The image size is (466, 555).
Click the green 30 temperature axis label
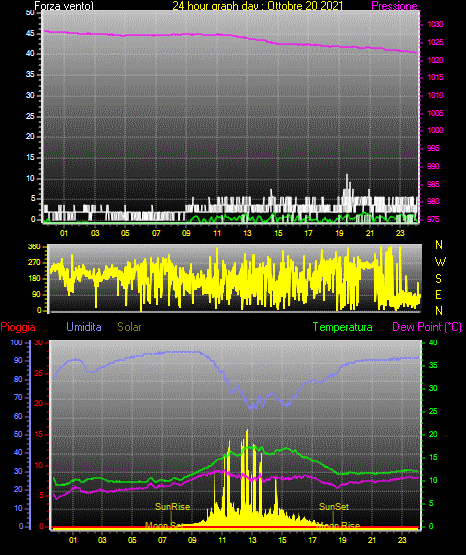coord(433,389)
